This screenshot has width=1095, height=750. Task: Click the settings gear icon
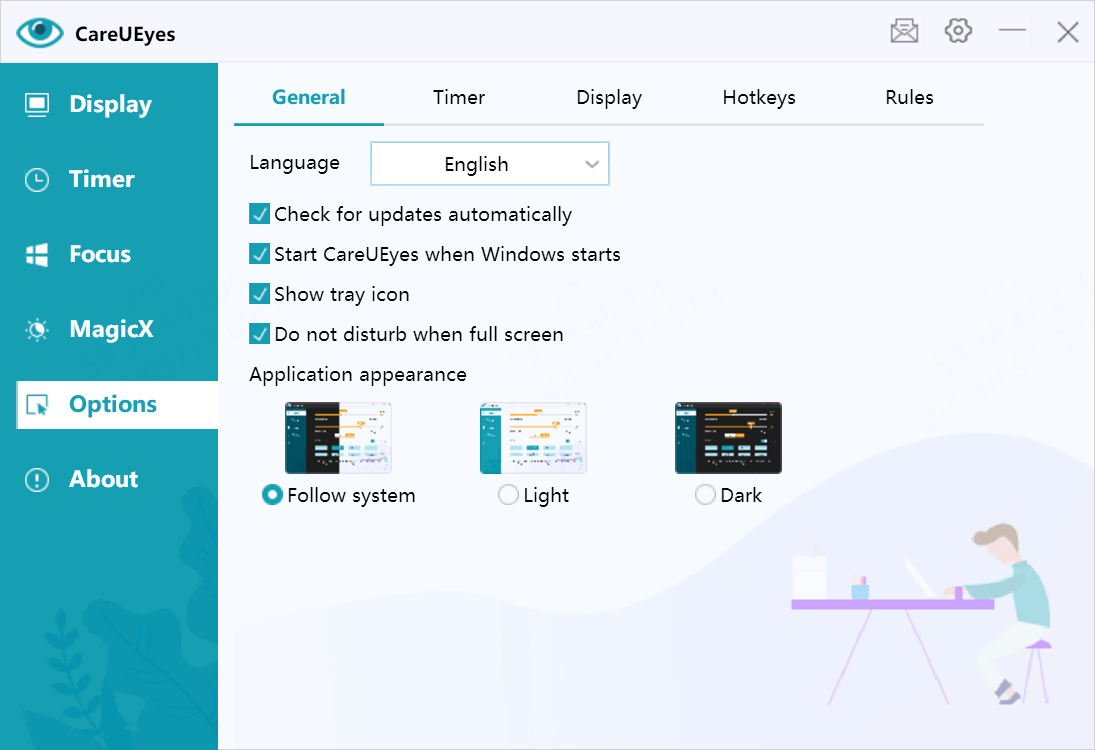click(958, 31)
